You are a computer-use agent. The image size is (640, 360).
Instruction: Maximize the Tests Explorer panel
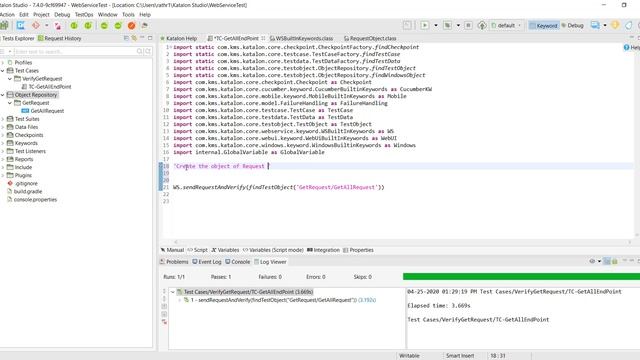150,38
